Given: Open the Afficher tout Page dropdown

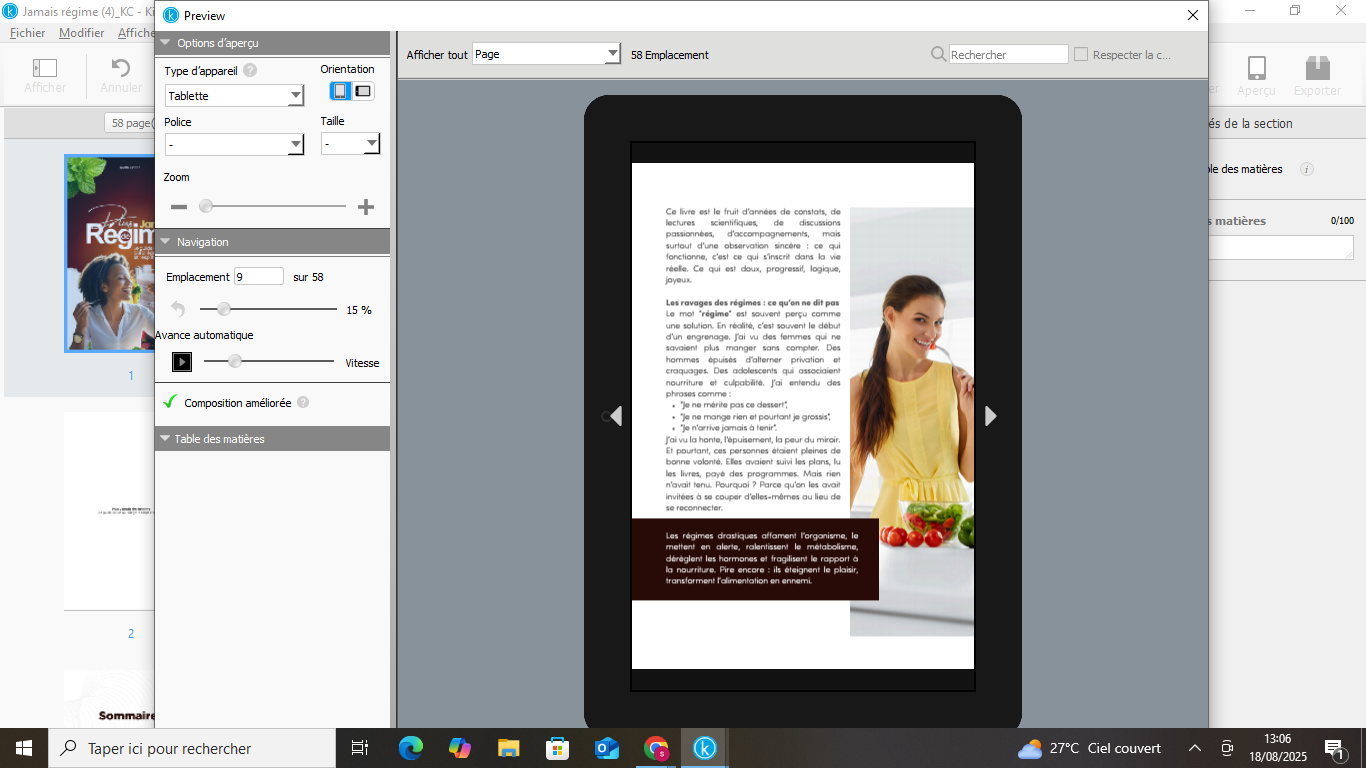Looking at the screenshot, I should click(x=546, y=55).
